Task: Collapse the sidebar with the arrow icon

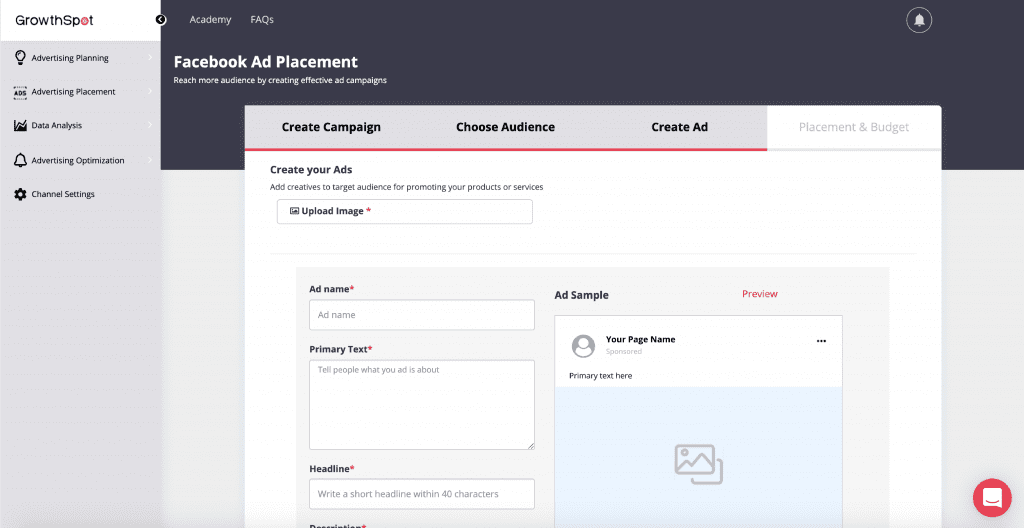Action: (x=161, y=20)
